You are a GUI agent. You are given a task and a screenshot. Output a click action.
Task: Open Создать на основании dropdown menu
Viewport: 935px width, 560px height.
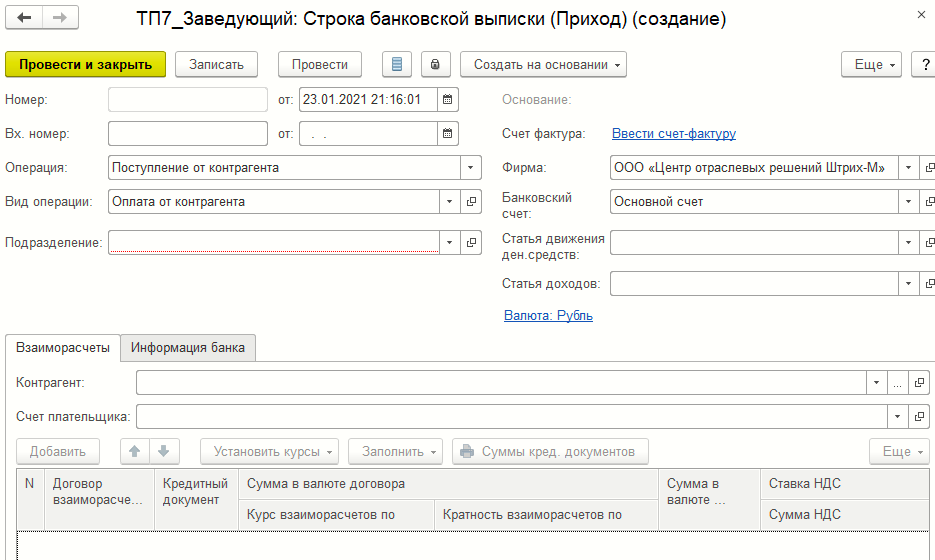(x=543, y=64)
